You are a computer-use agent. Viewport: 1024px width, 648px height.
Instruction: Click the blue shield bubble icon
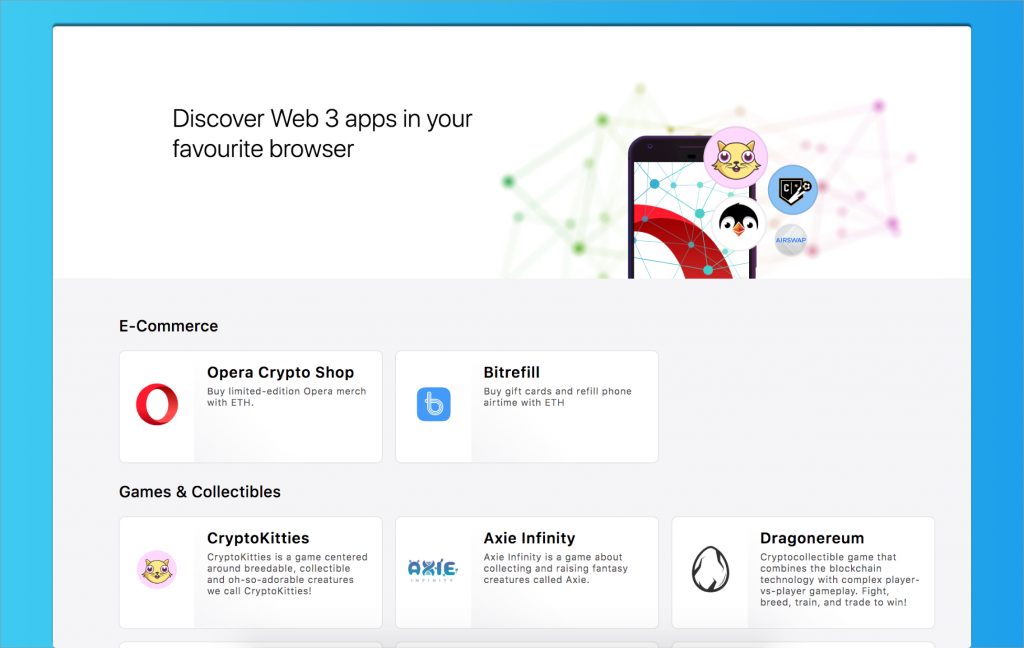[793, 189]
